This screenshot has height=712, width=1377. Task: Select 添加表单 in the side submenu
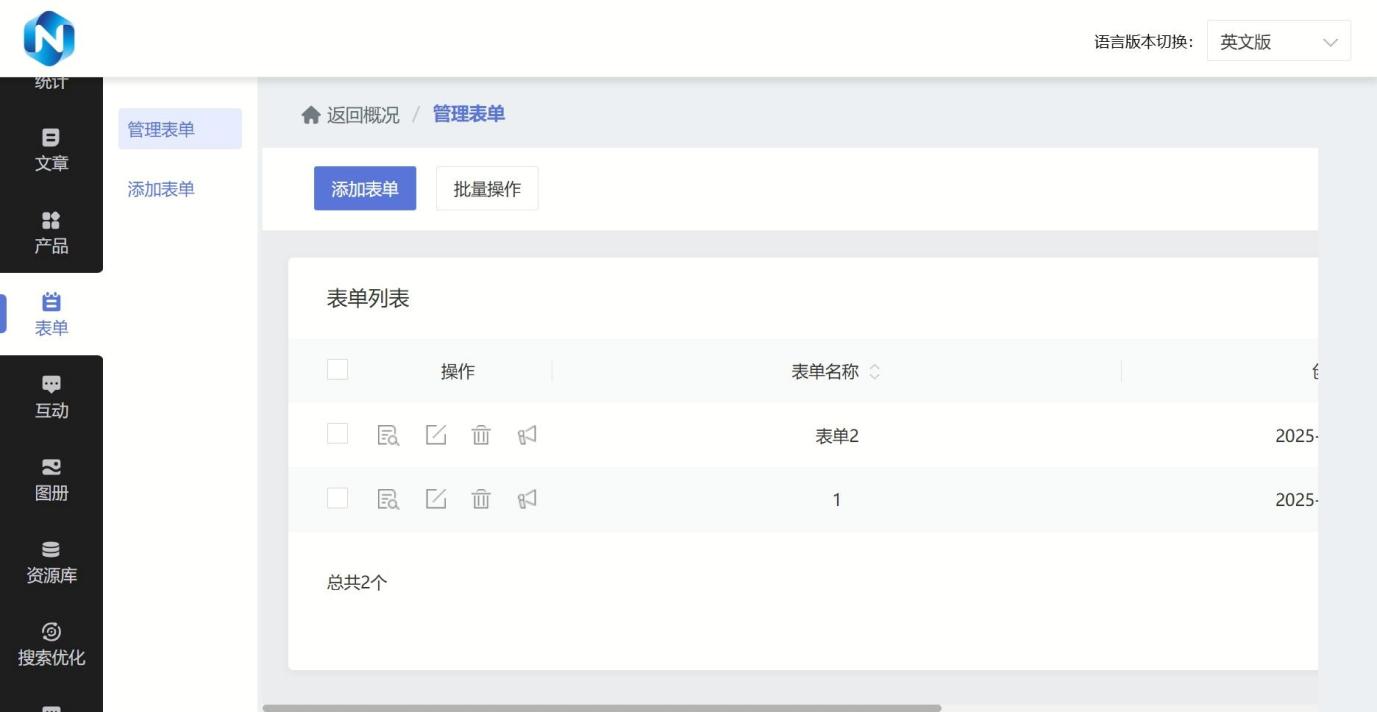pos(161,189)
